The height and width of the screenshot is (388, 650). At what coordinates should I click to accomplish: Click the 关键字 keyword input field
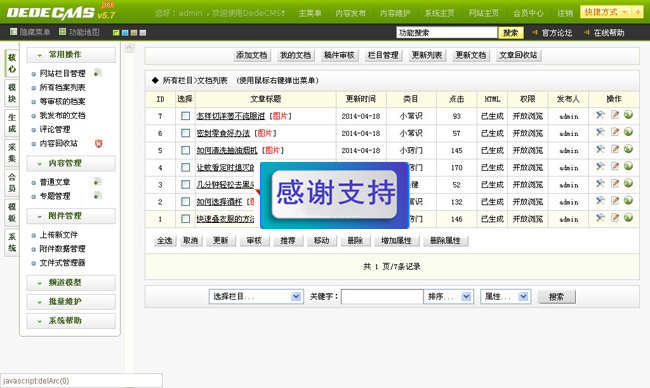[382, 296]
